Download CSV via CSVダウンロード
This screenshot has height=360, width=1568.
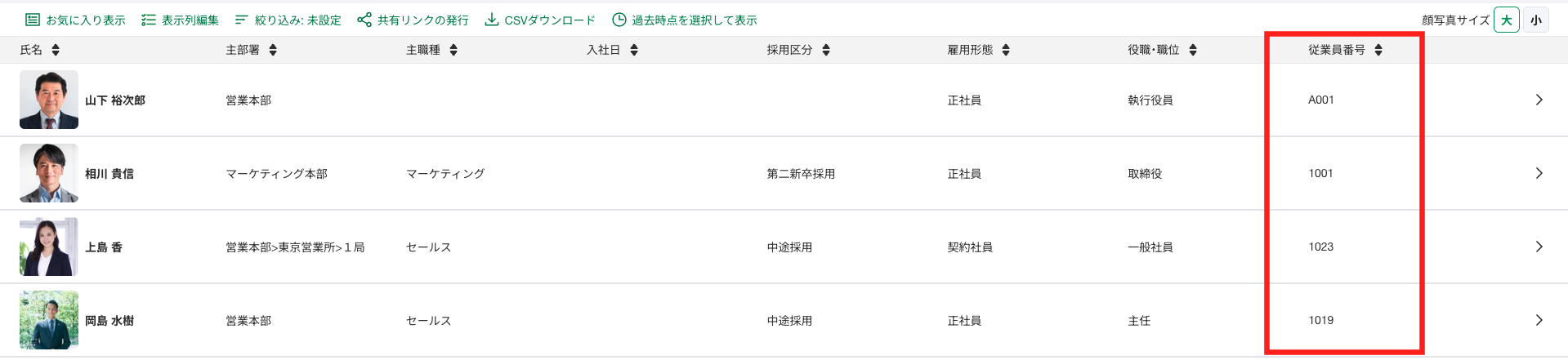click(x=540, y=20)
